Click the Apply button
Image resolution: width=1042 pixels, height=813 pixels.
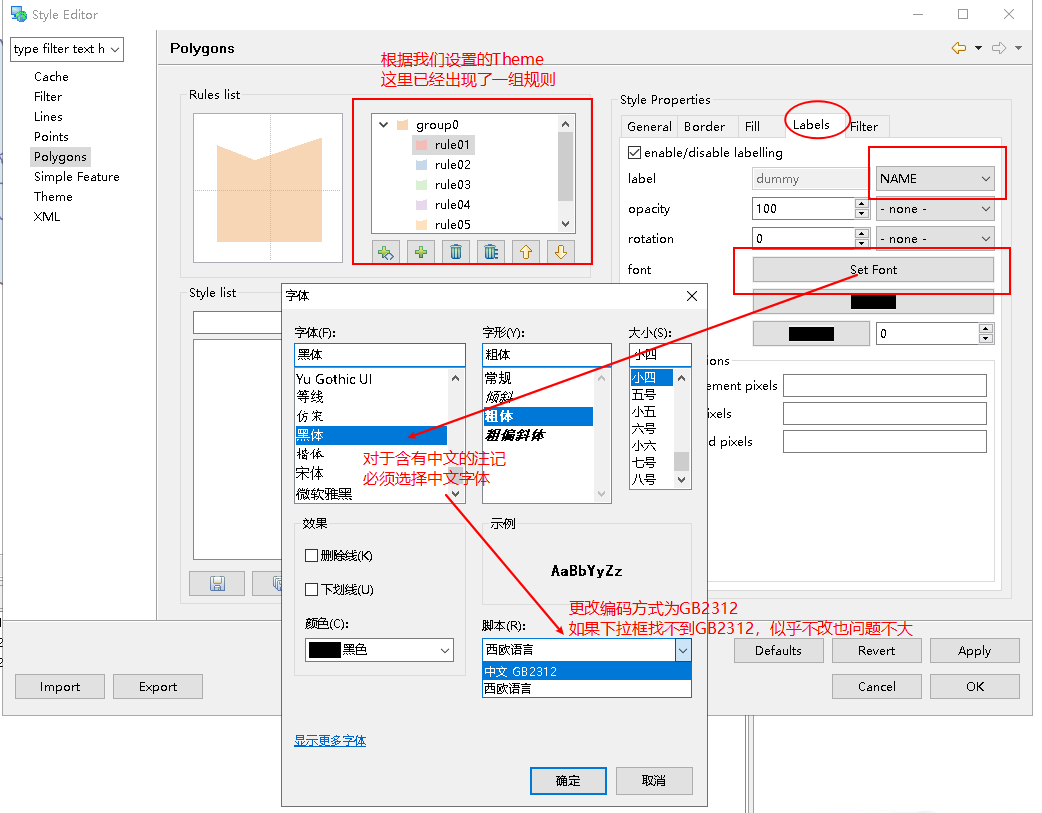click(x=974, y=651)
